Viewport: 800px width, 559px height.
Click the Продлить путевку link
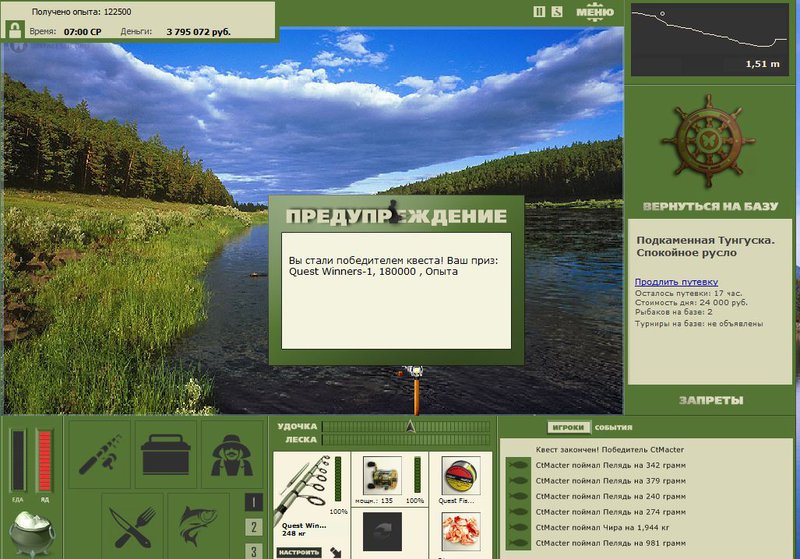[x=676, y=282]
